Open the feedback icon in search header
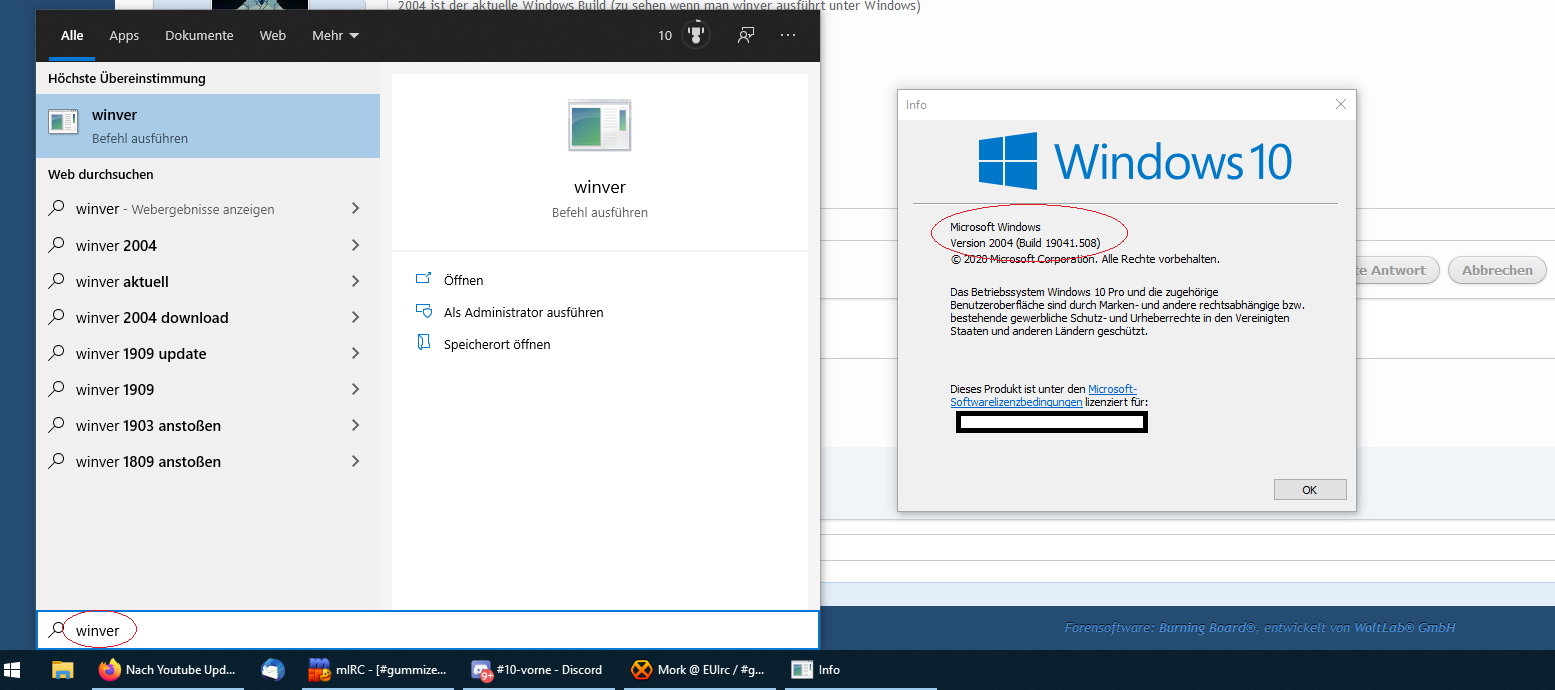The image size is (1555, 690). (x=746, y=35)
